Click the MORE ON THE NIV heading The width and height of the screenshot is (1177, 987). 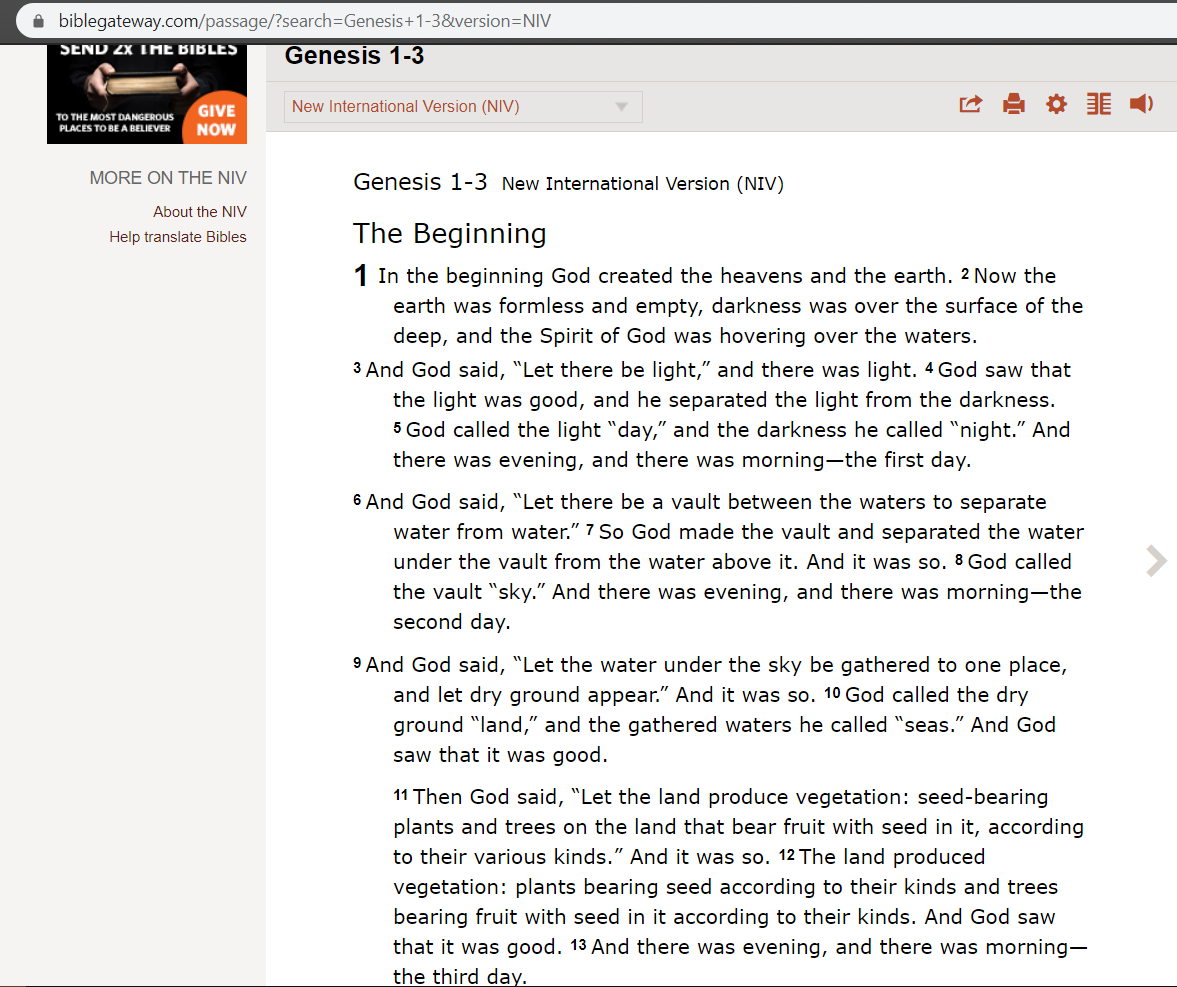[168, 178]
